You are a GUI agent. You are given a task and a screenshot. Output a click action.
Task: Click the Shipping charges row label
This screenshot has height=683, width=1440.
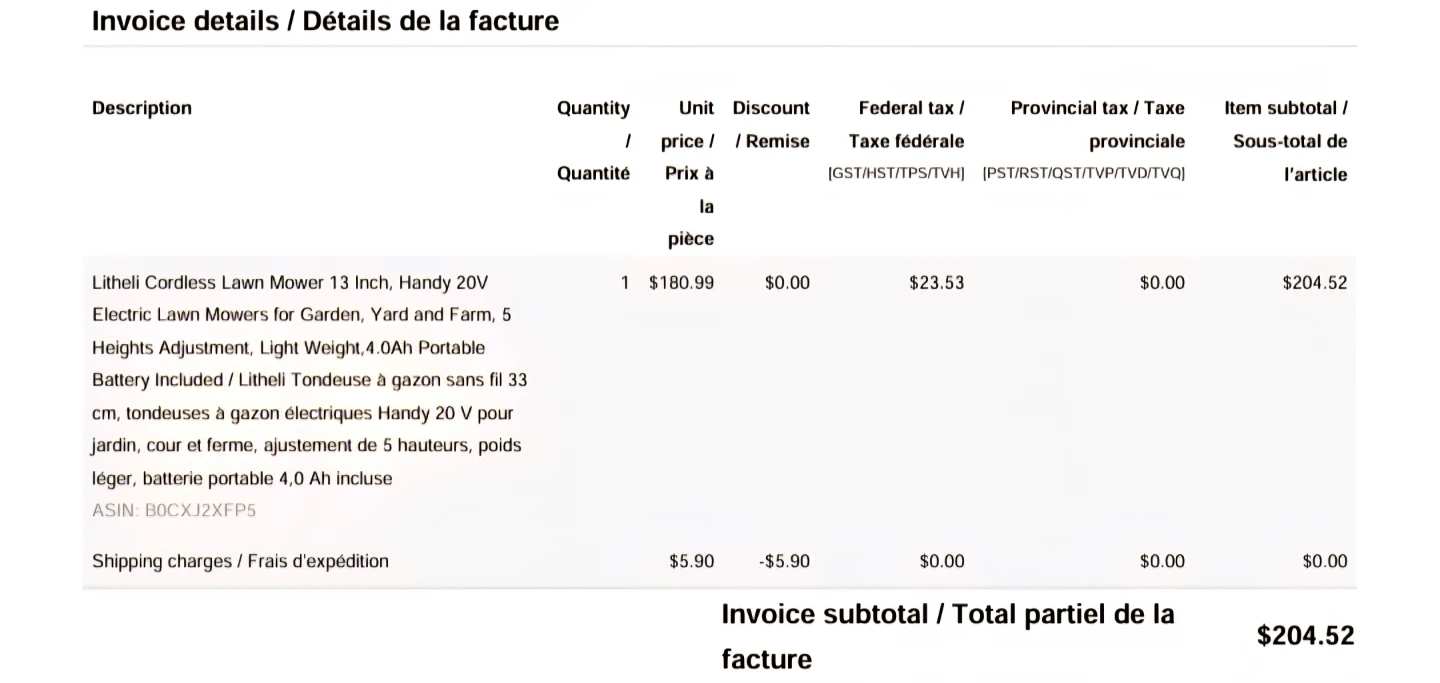tap(240, 561)
